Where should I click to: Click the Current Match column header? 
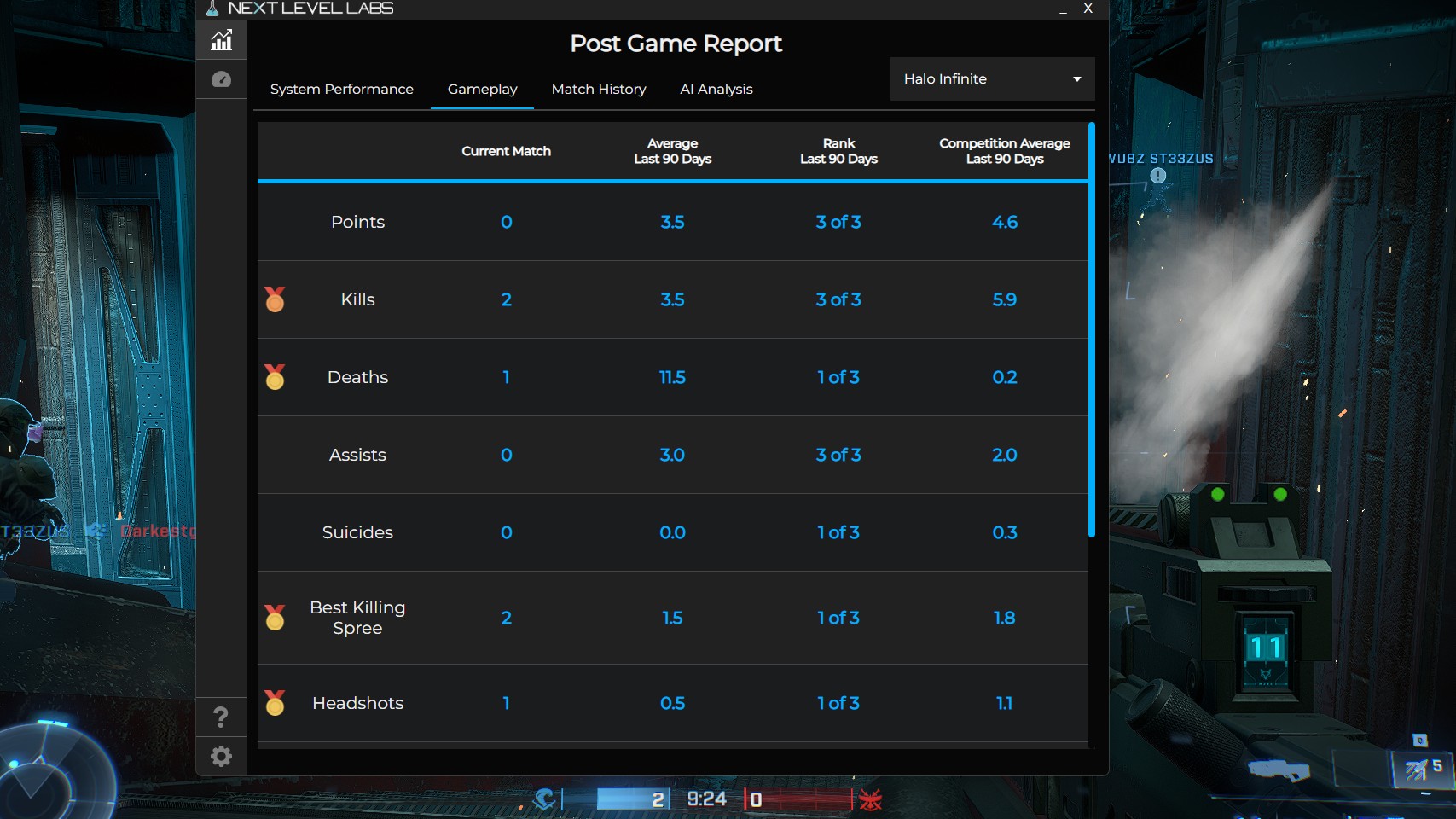(x=506, y=151)
